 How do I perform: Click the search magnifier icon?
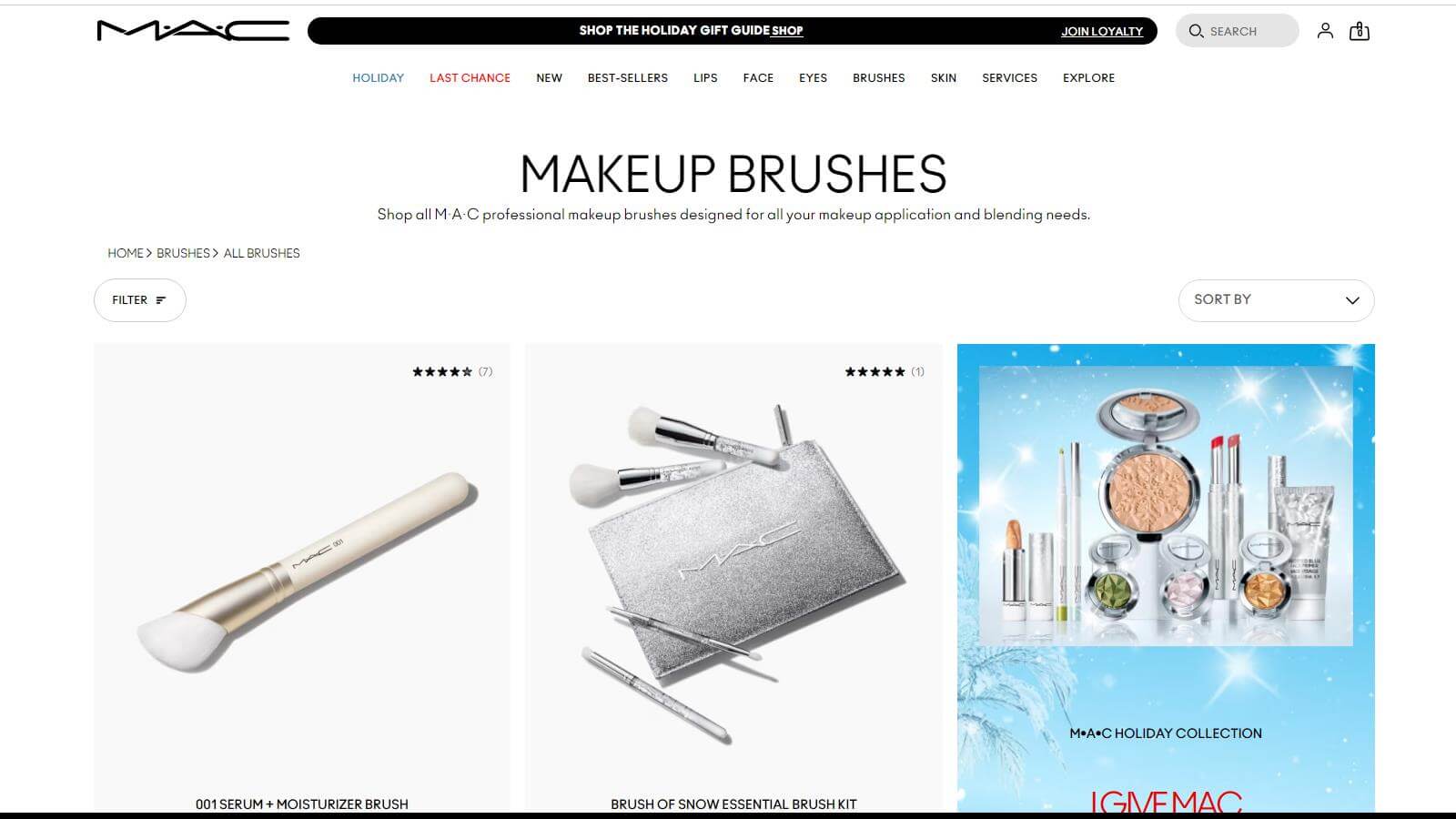(x=1196, y=31)
